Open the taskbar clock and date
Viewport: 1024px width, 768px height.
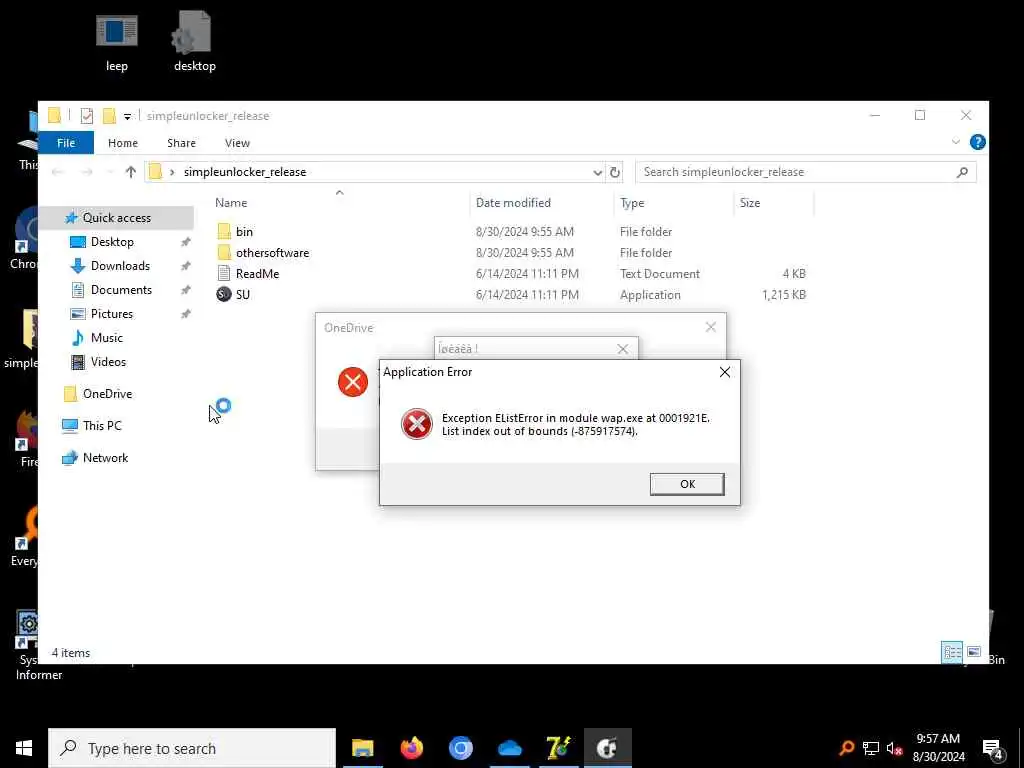coord(938,748)
